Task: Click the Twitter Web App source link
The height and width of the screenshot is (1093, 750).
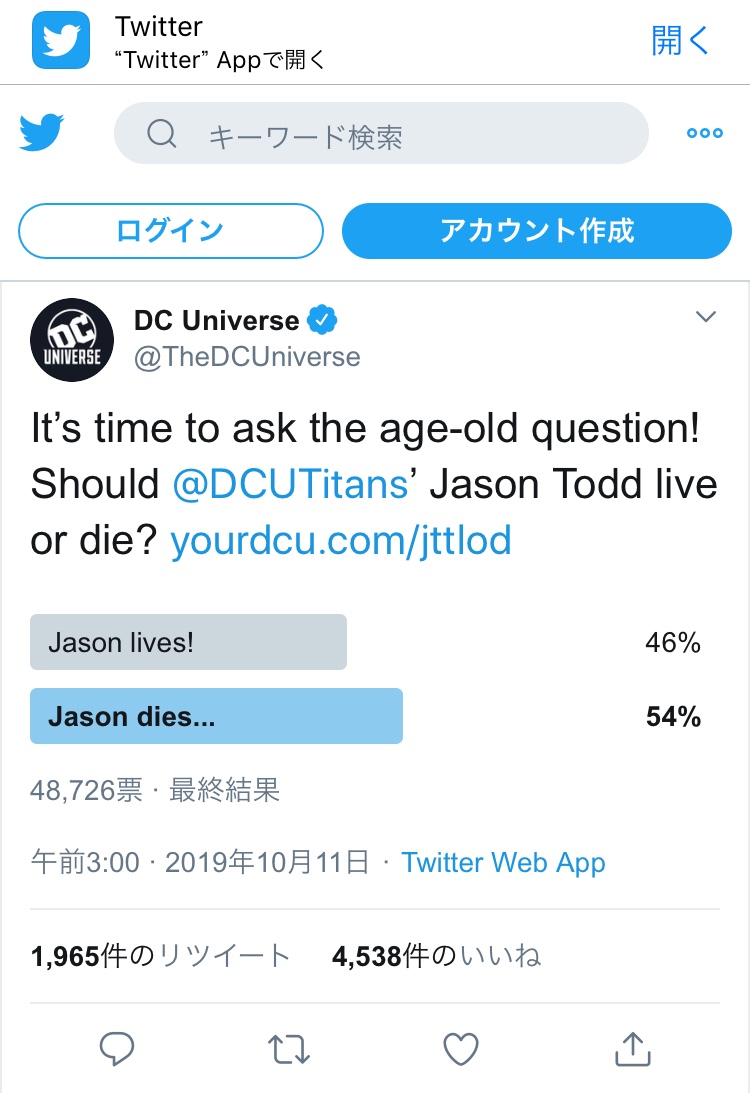Action: click(x=503, y=863)
